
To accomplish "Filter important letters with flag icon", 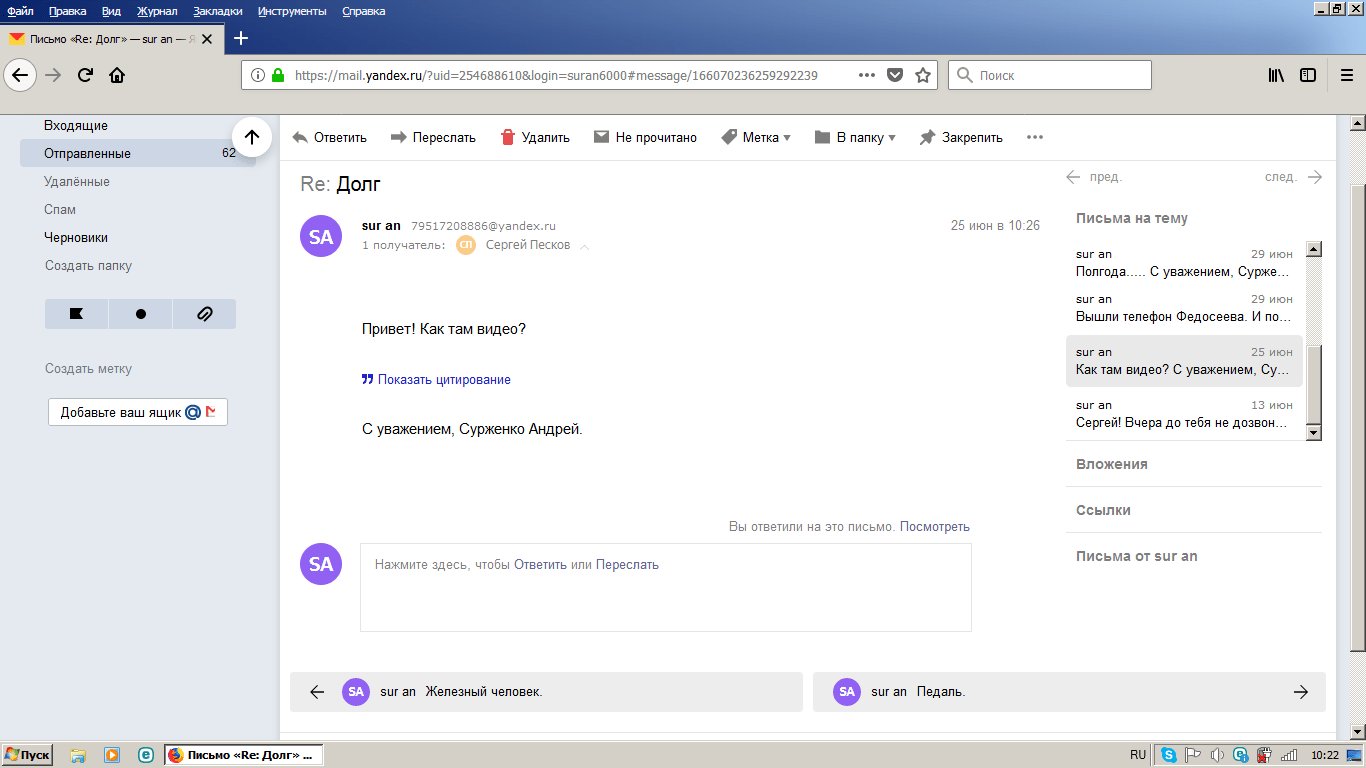I will pyautogui.click(x=76, y=314).
